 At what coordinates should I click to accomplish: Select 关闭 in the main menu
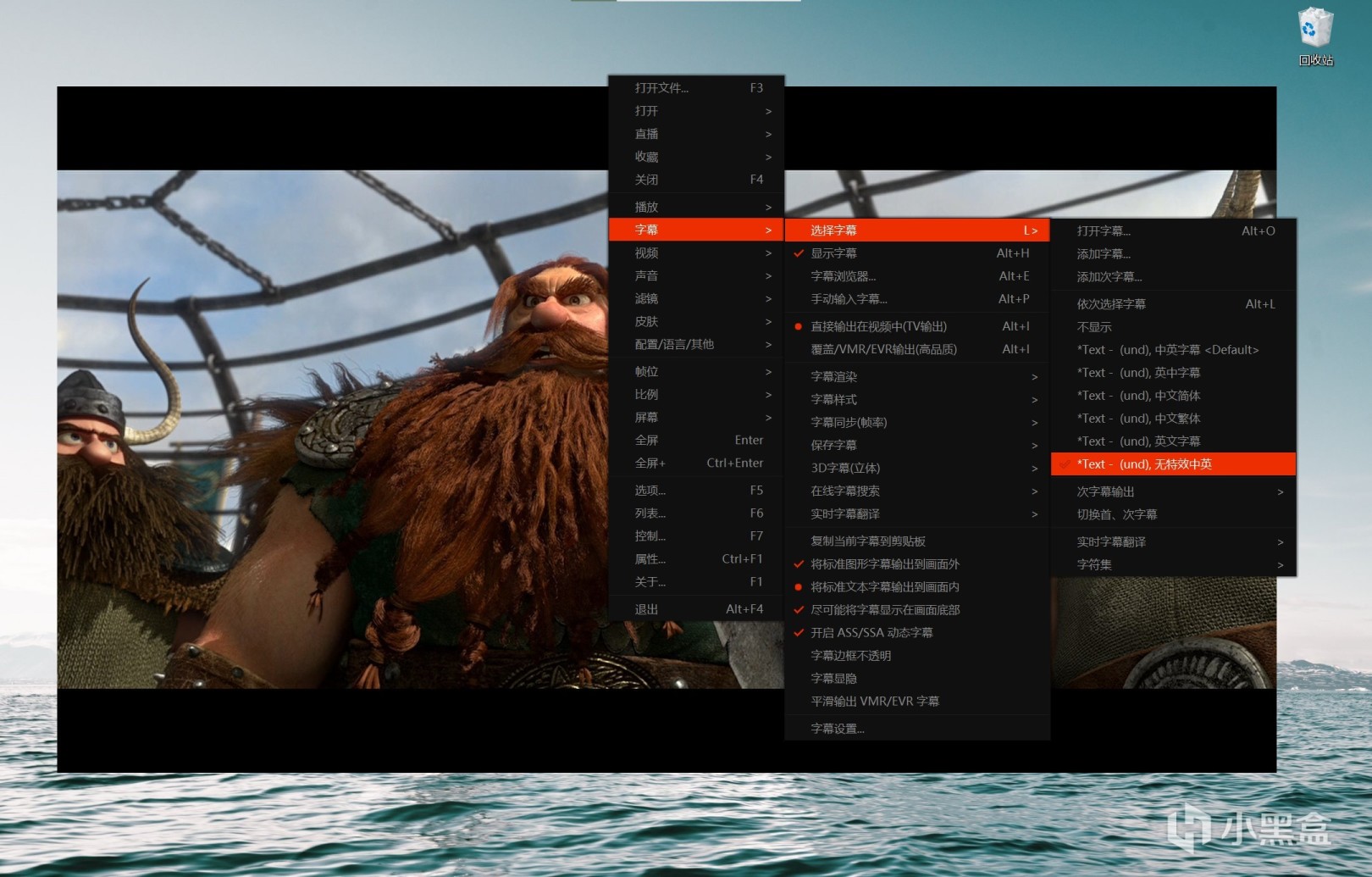[696, 180]
